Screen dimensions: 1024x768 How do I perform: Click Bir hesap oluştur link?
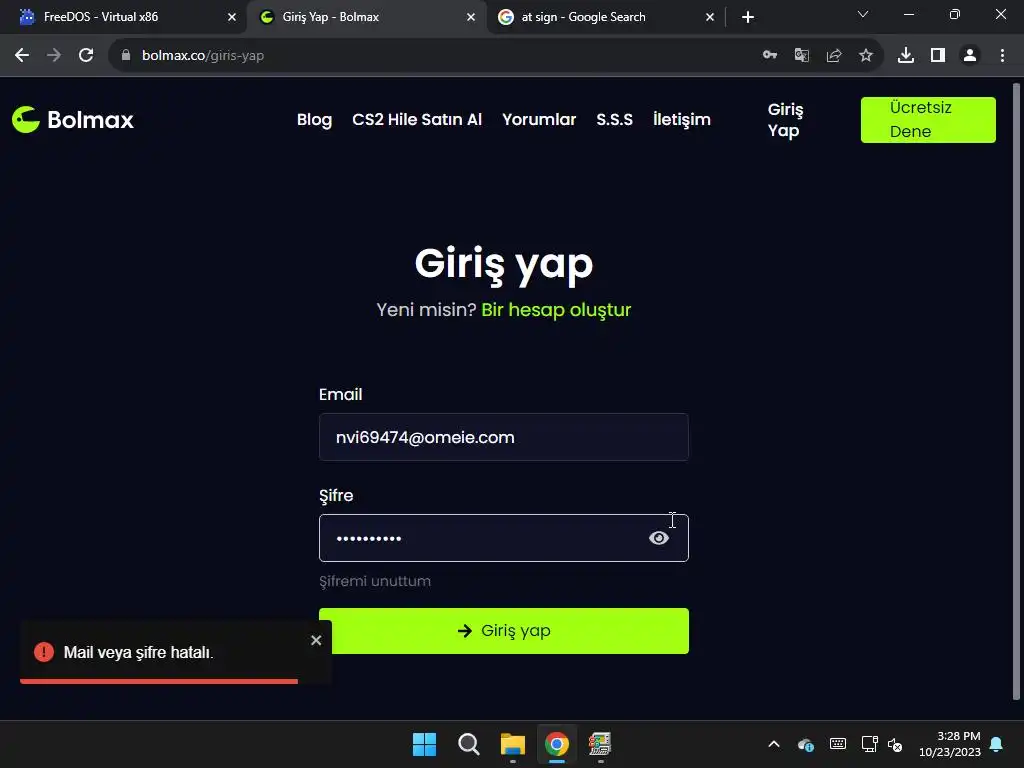click(556, 310)
